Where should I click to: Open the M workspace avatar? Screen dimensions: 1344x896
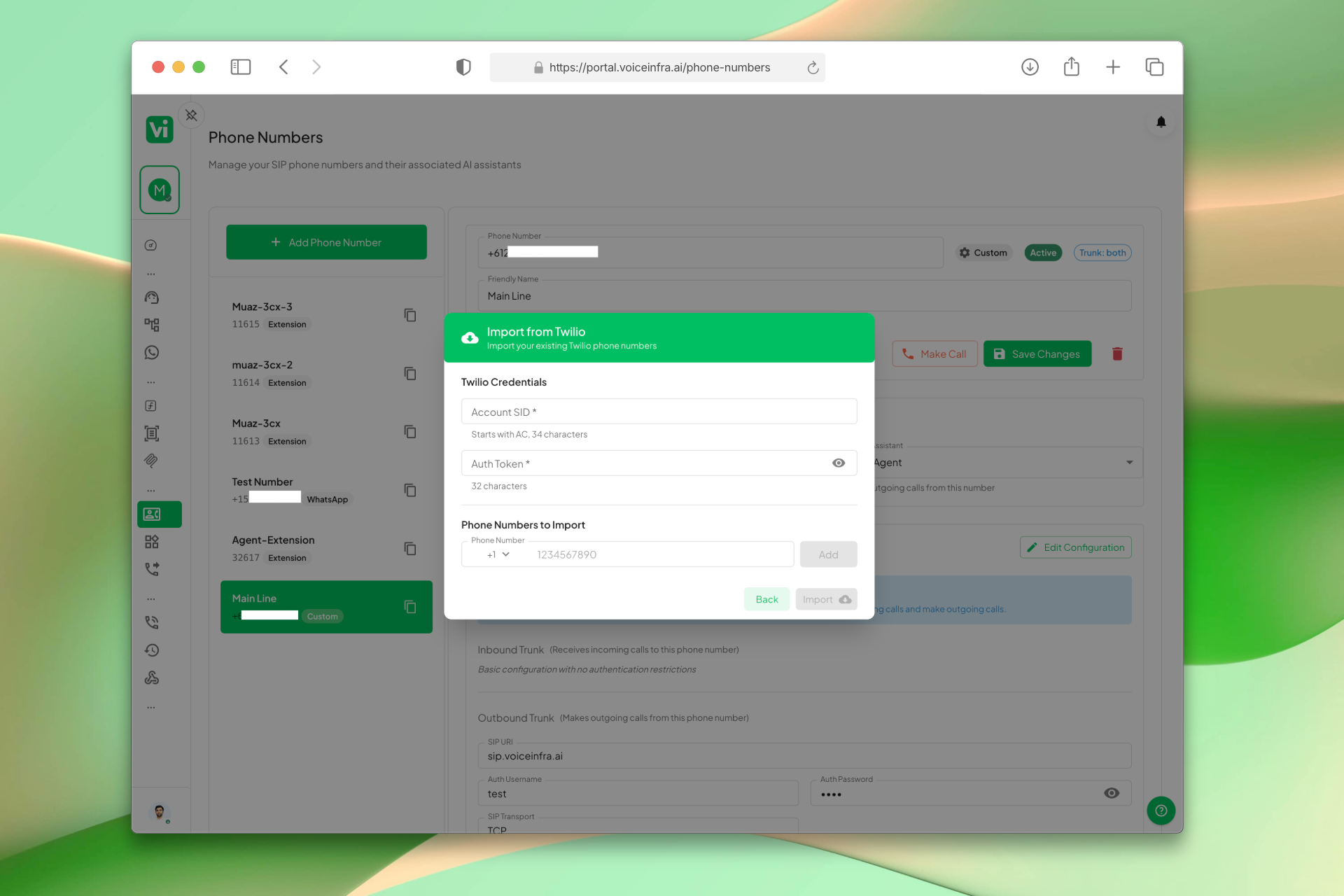(x=160, y=190)
